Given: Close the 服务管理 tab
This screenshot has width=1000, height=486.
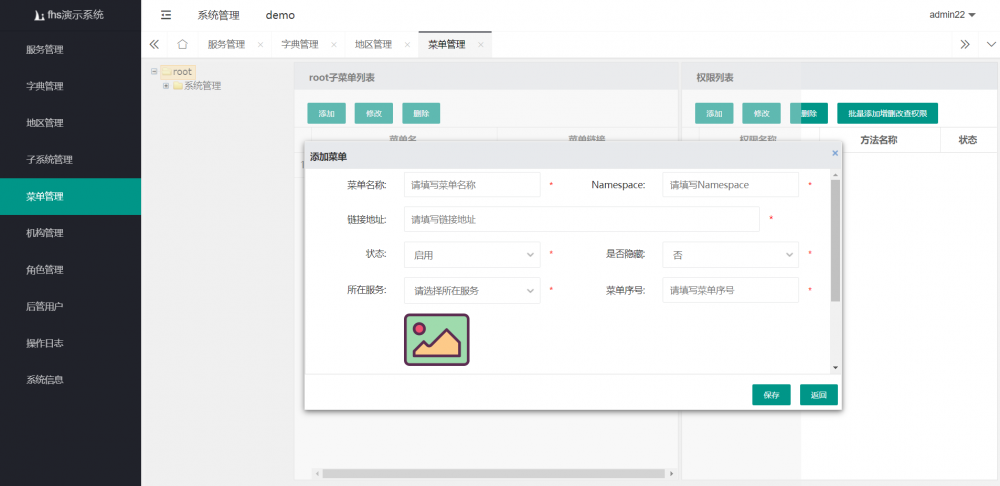Looking at the screenshot, I should pos(260,45).
